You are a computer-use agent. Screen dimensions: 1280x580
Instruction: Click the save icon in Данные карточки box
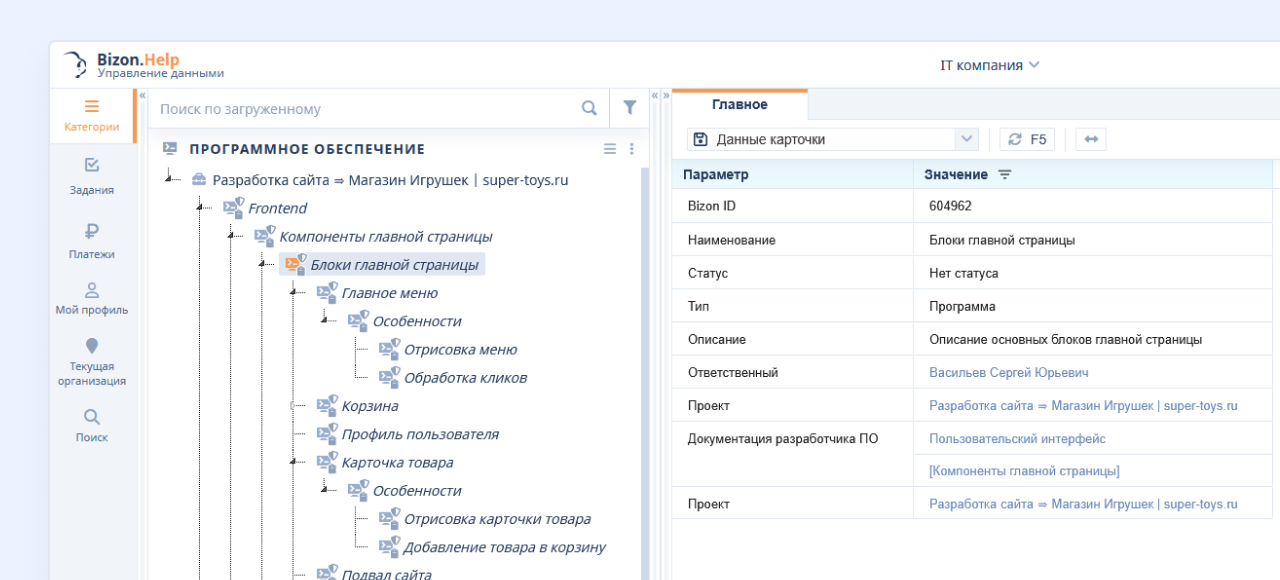pos(700,139)
